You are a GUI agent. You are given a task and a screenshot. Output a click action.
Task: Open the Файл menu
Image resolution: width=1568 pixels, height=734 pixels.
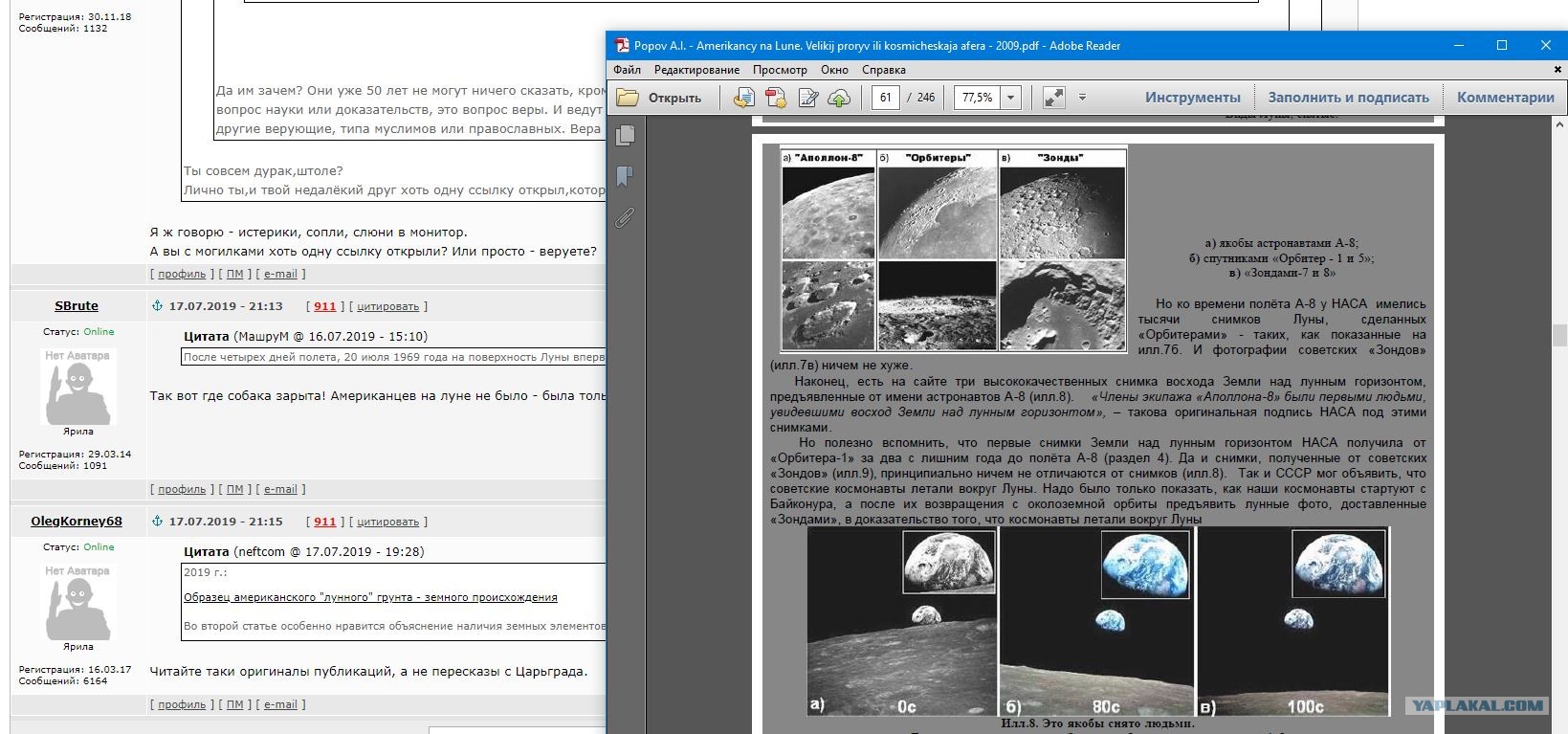point(628,70)
